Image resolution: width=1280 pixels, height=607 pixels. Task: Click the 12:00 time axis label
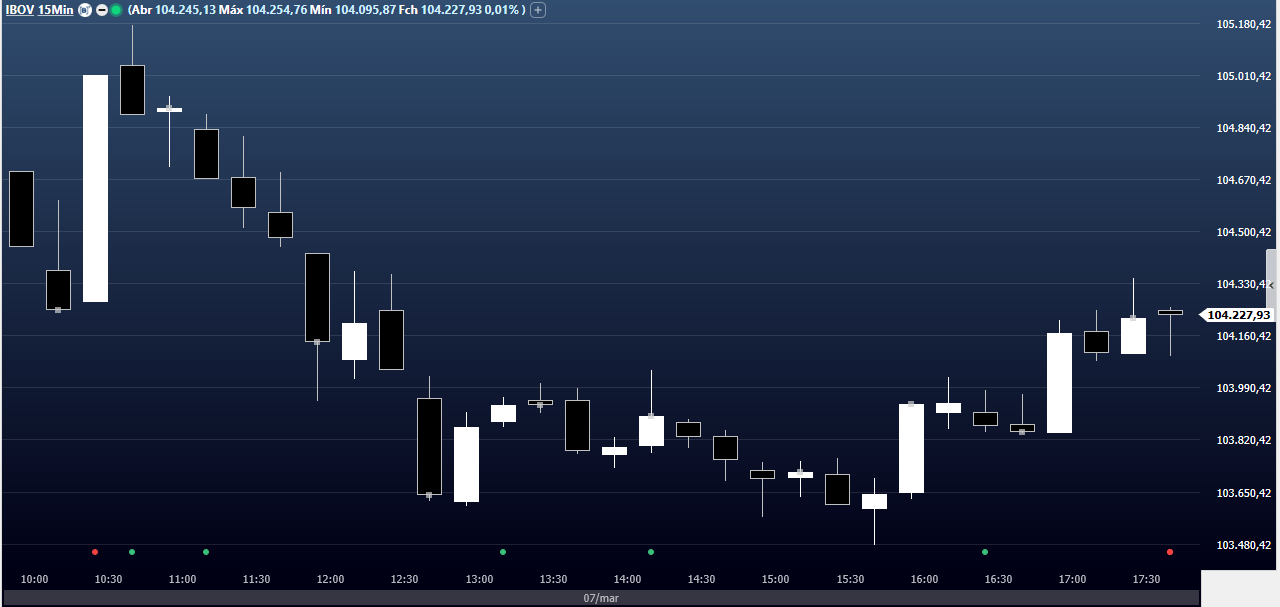click(330, 580)
